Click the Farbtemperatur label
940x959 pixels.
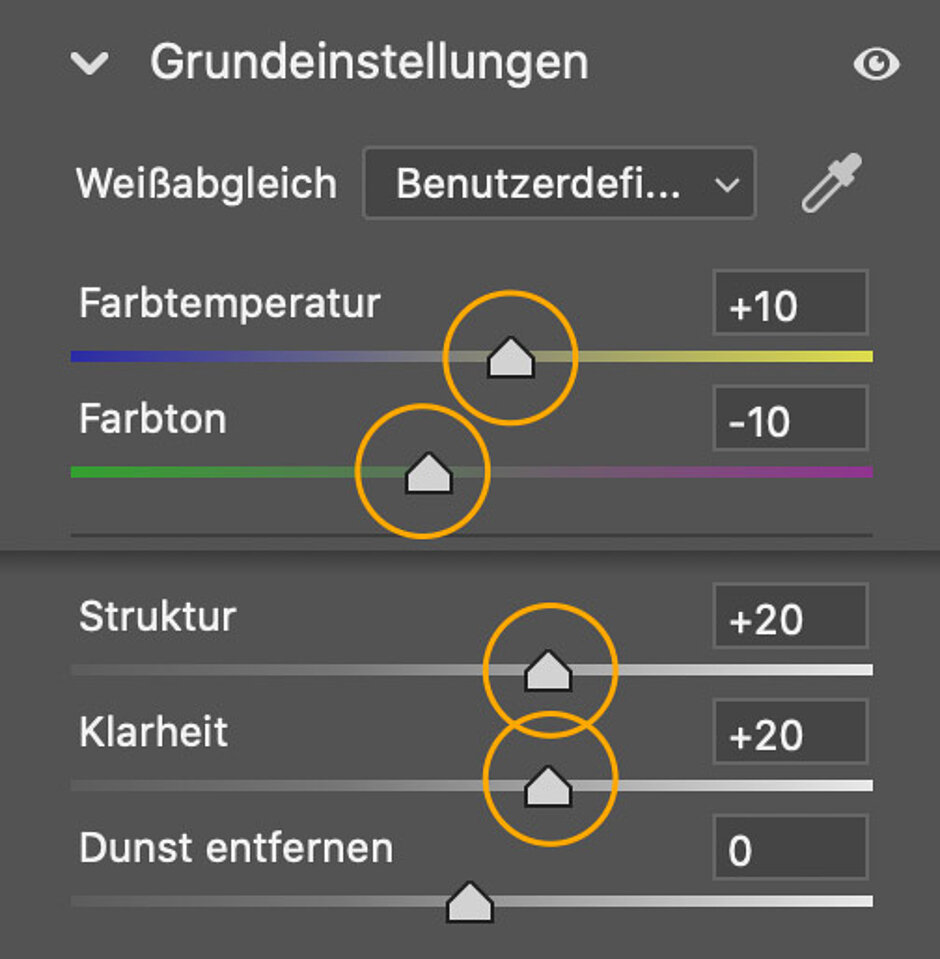(x=230, y=302)
